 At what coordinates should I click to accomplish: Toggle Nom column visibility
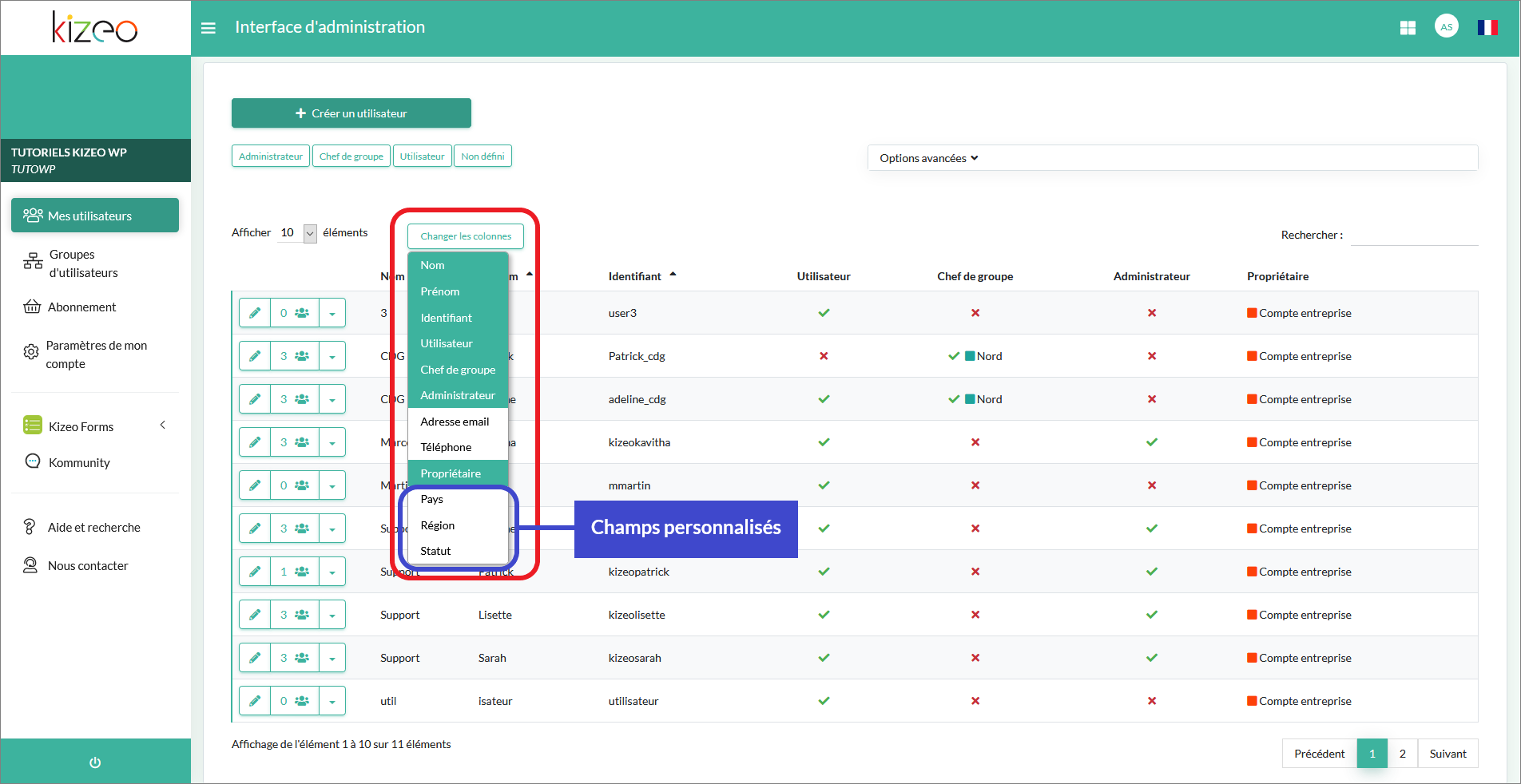pos(458,265)
